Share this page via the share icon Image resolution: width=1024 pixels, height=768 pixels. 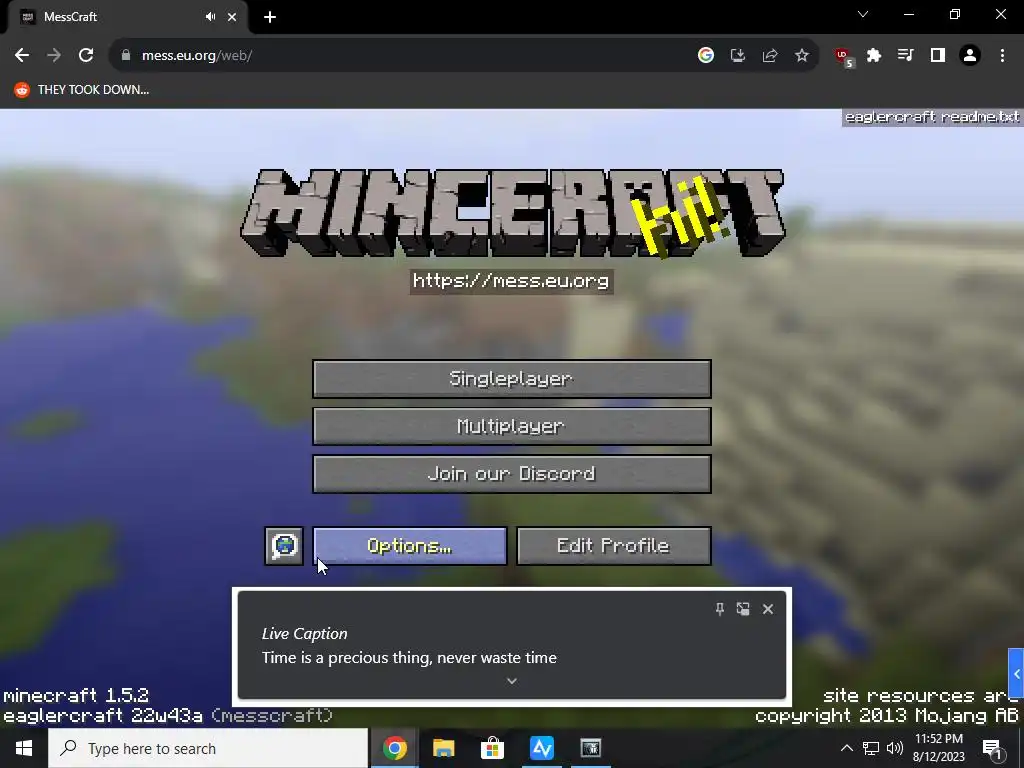[770, 56]
